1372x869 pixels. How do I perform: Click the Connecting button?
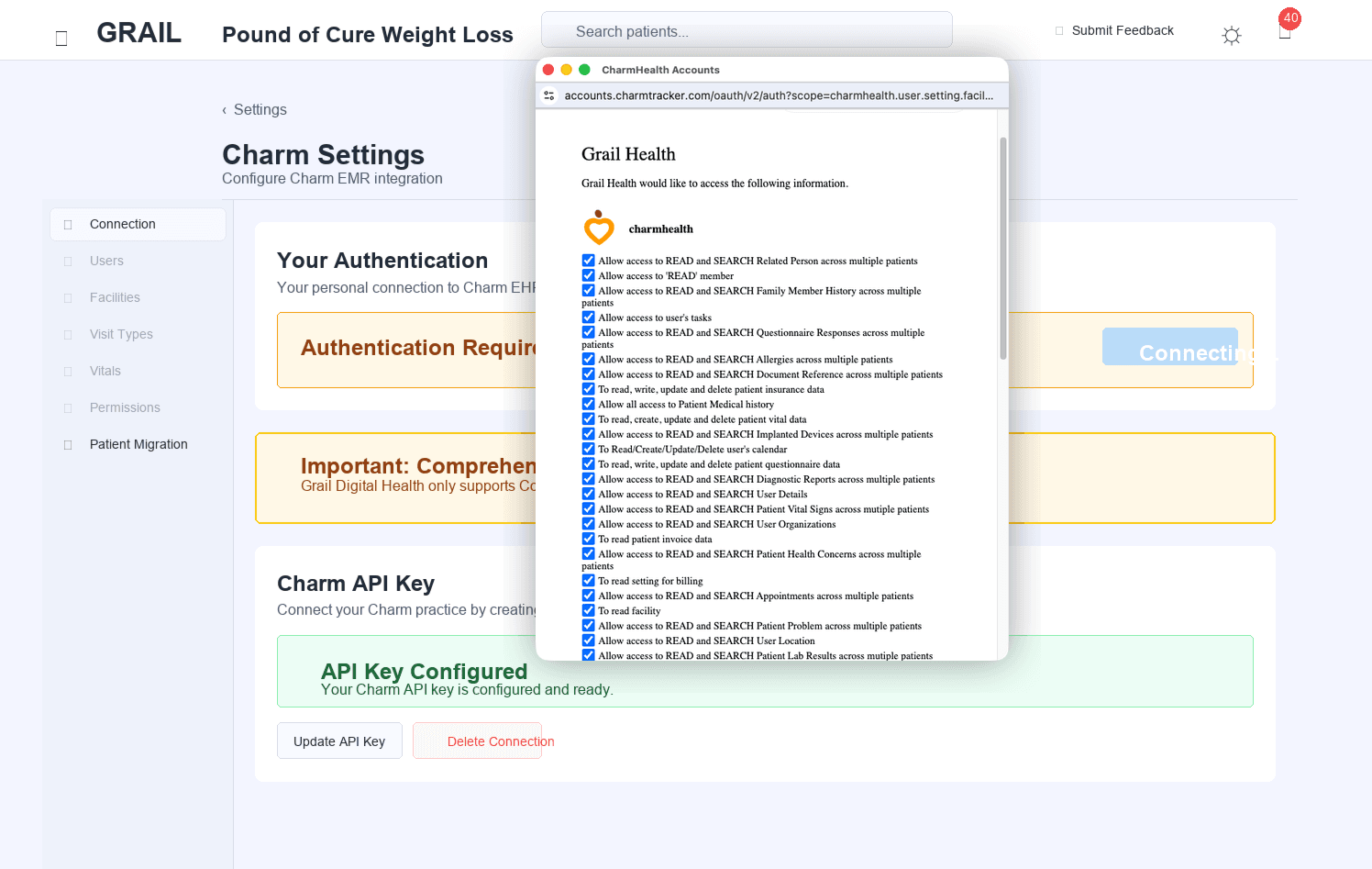click(1170, 347)
